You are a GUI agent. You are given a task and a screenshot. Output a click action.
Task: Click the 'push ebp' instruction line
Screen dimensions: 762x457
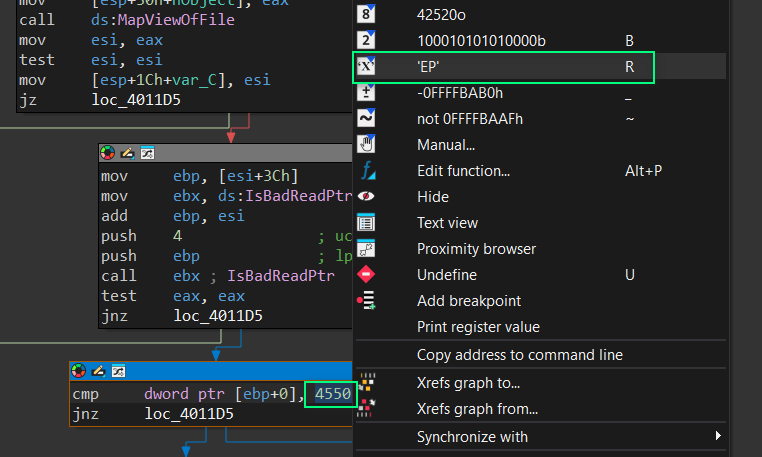point(150,256)
